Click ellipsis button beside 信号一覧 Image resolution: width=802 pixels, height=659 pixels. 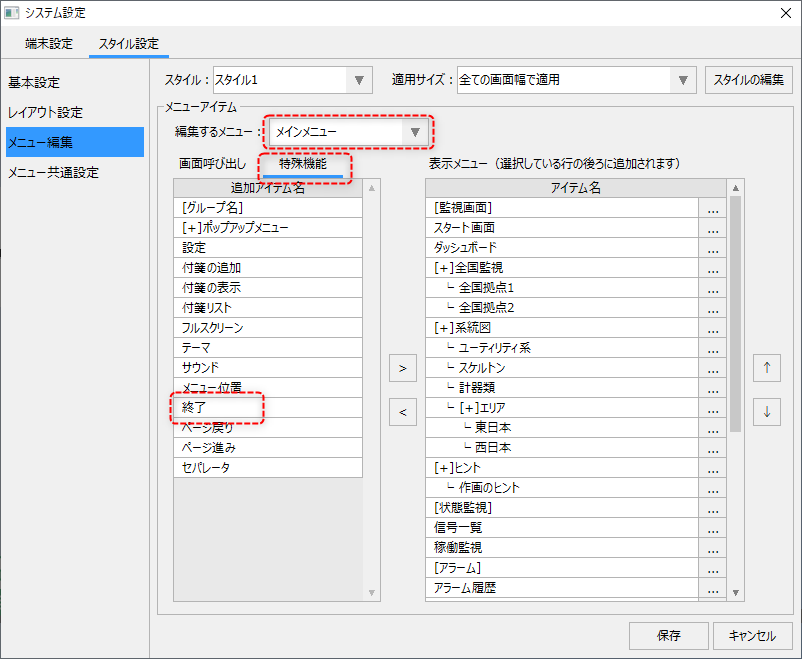(712, 528)
